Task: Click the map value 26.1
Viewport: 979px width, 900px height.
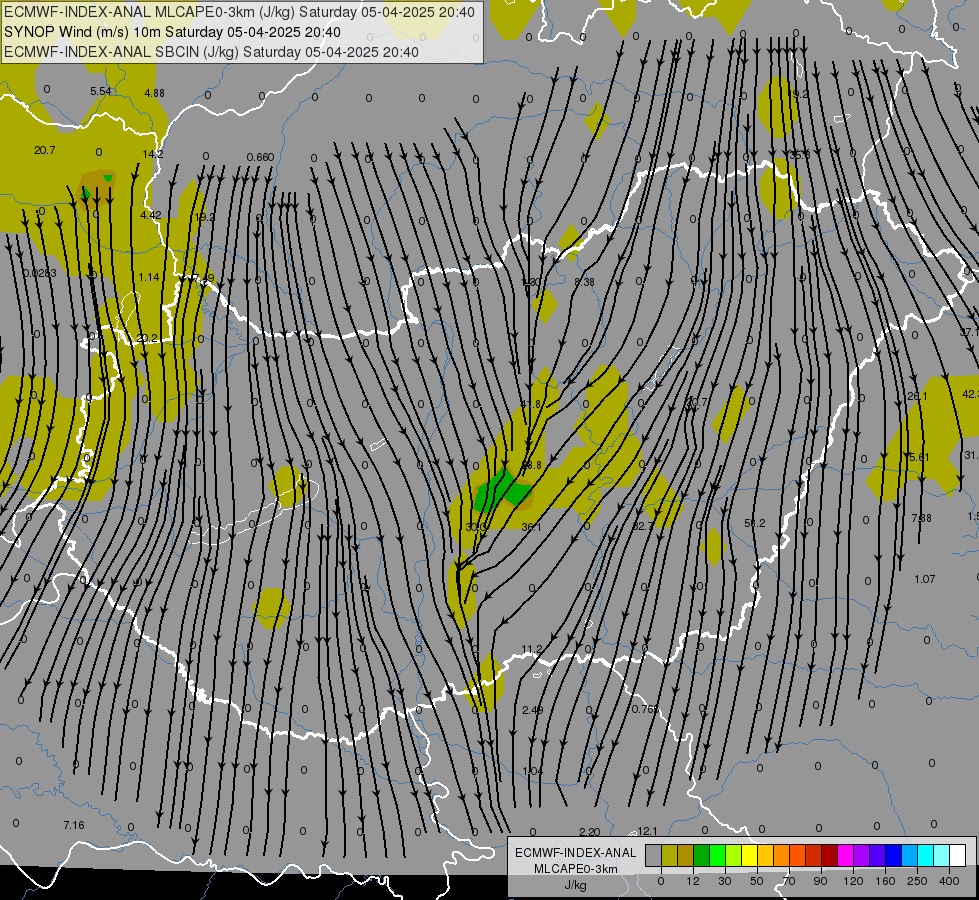Action: [x=917, y=396]
